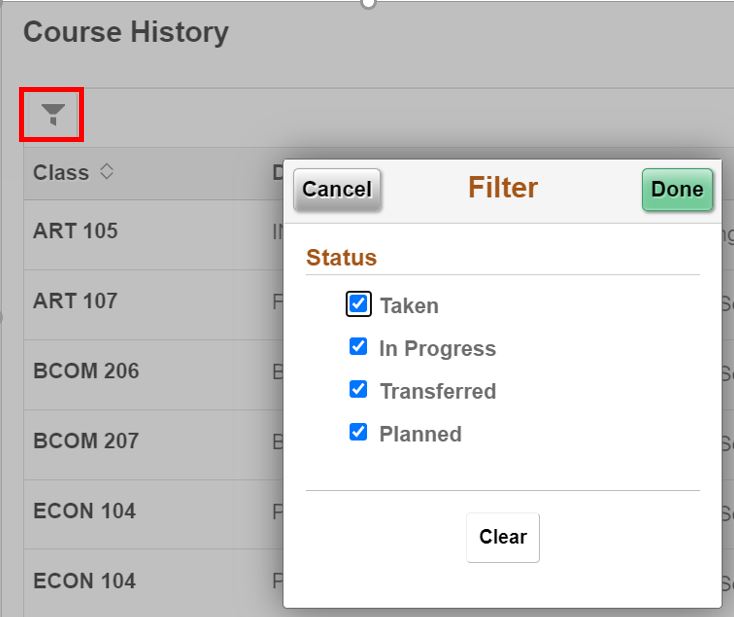Select the BCOM 207 class entry
Screen dimensions: 734x617
point(86,441)
